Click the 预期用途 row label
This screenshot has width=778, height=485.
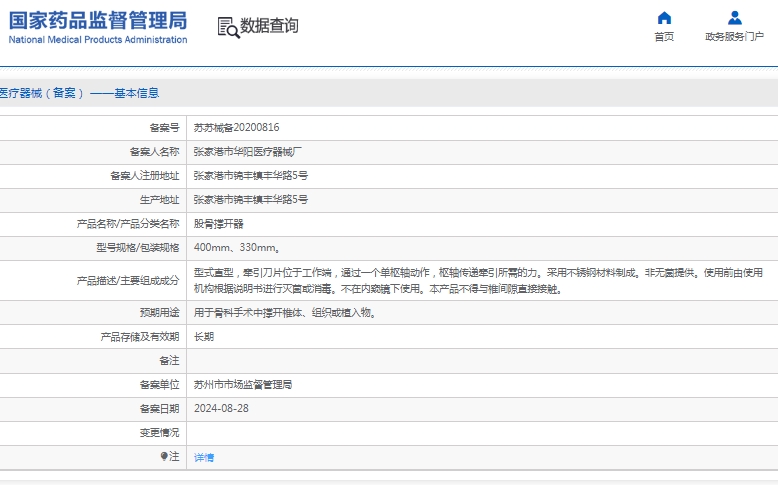coord(159,313)
